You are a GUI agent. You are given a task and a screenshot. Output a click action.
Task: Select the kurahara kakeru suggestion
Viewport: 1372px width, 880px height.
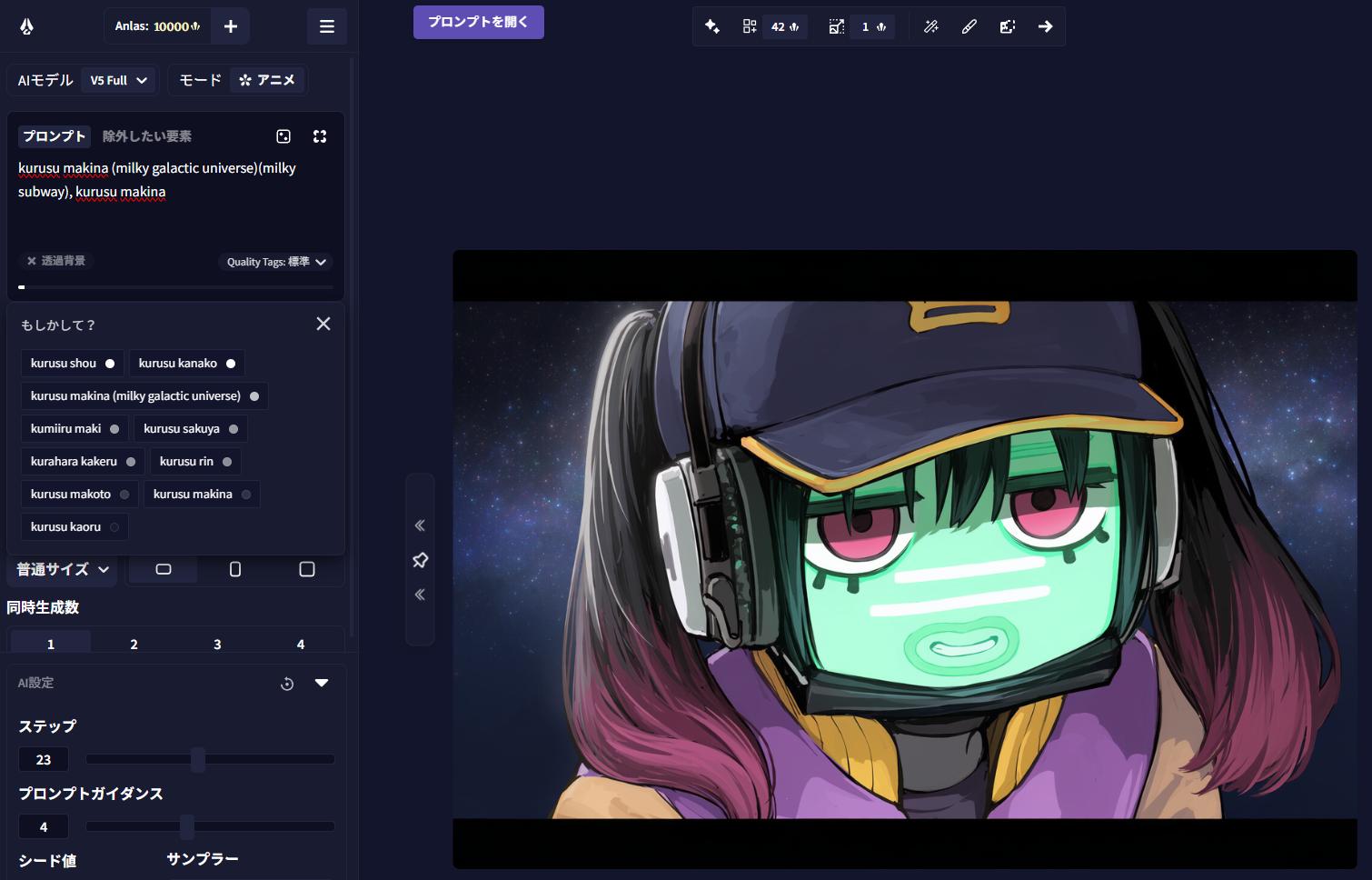pyautogui.click(x=83, y=462)
